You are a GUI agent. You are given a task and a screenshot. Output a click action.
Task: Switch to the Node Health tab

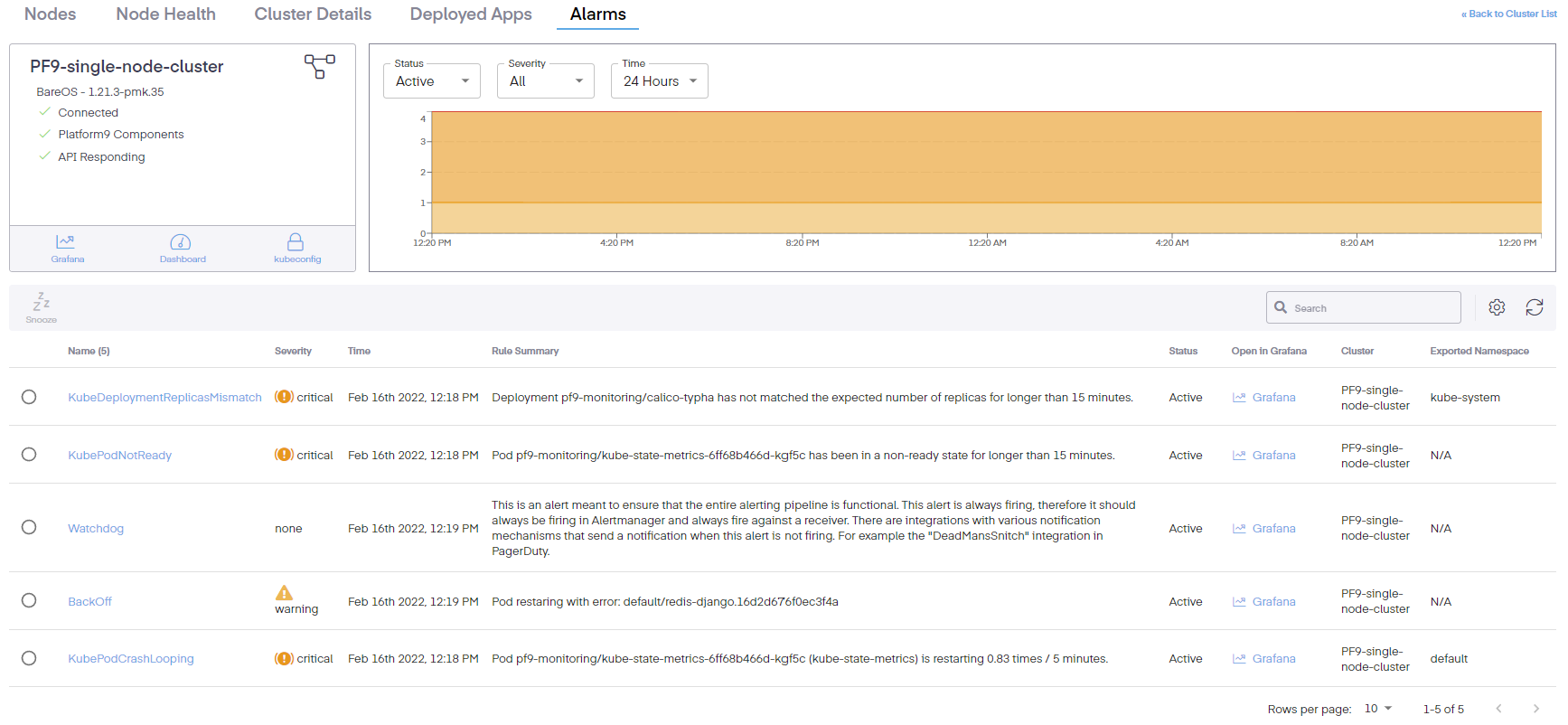click(165, 14)
